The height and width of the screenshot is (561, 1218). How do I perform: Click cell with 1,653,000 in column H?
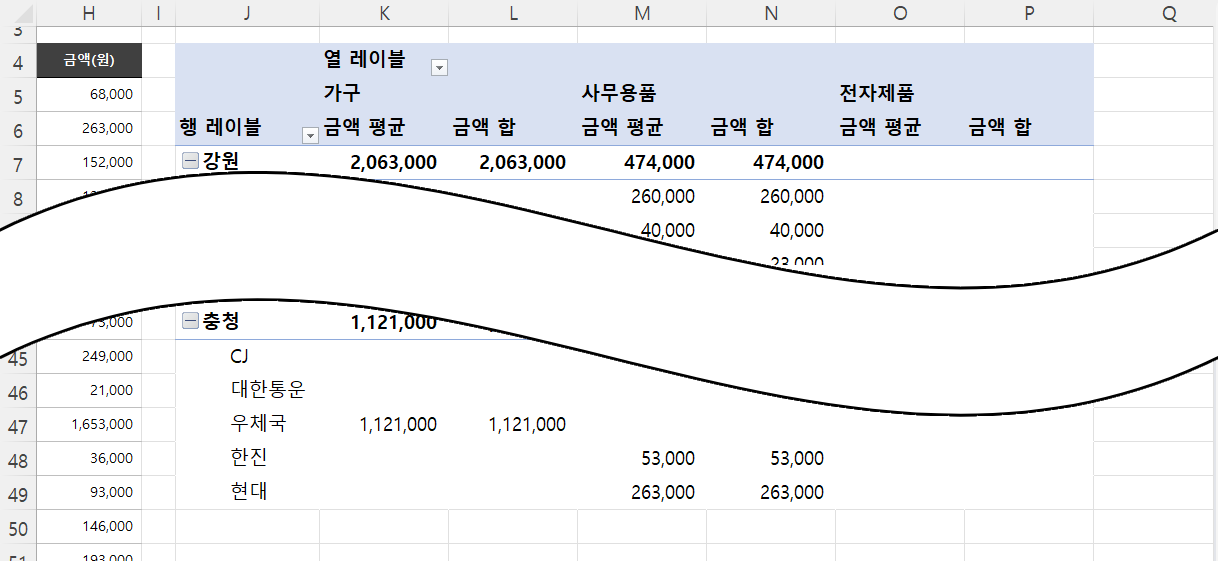coord(89,424)
